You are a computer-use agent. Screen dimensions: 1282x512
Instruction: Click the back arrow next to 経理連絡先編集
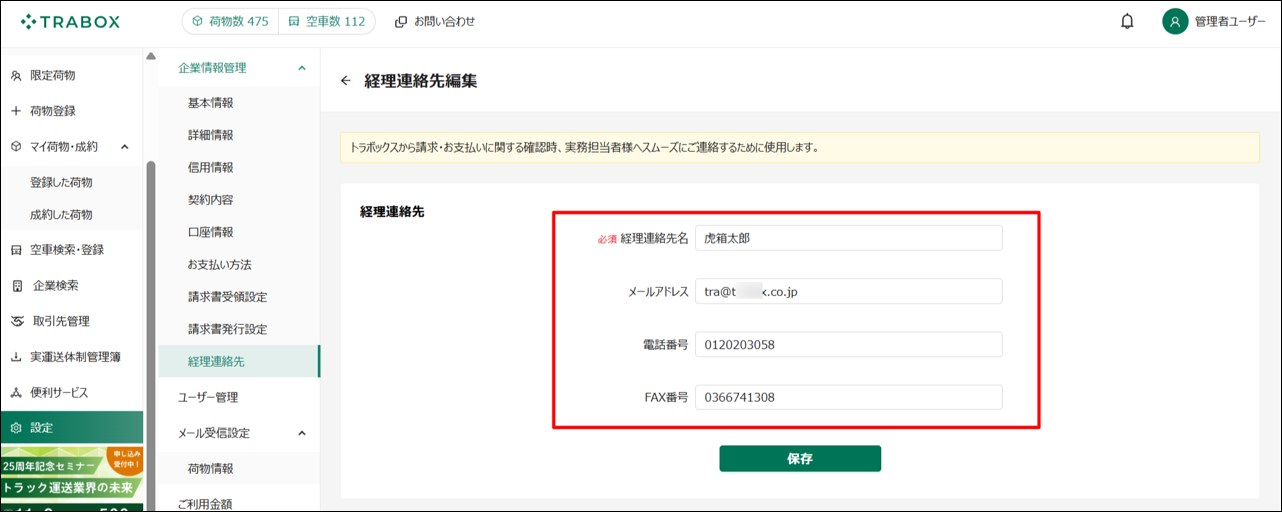pos(346,81)
